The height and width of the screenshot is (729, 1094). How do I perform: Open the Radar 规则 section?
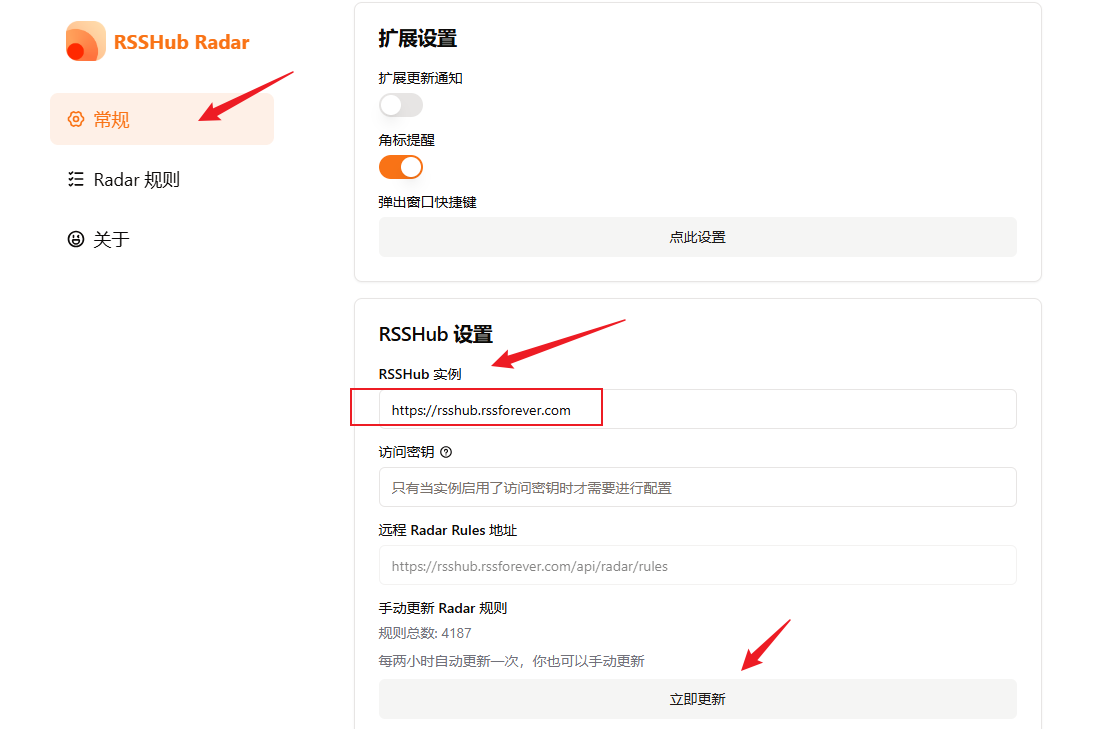(x=162, y=179)
